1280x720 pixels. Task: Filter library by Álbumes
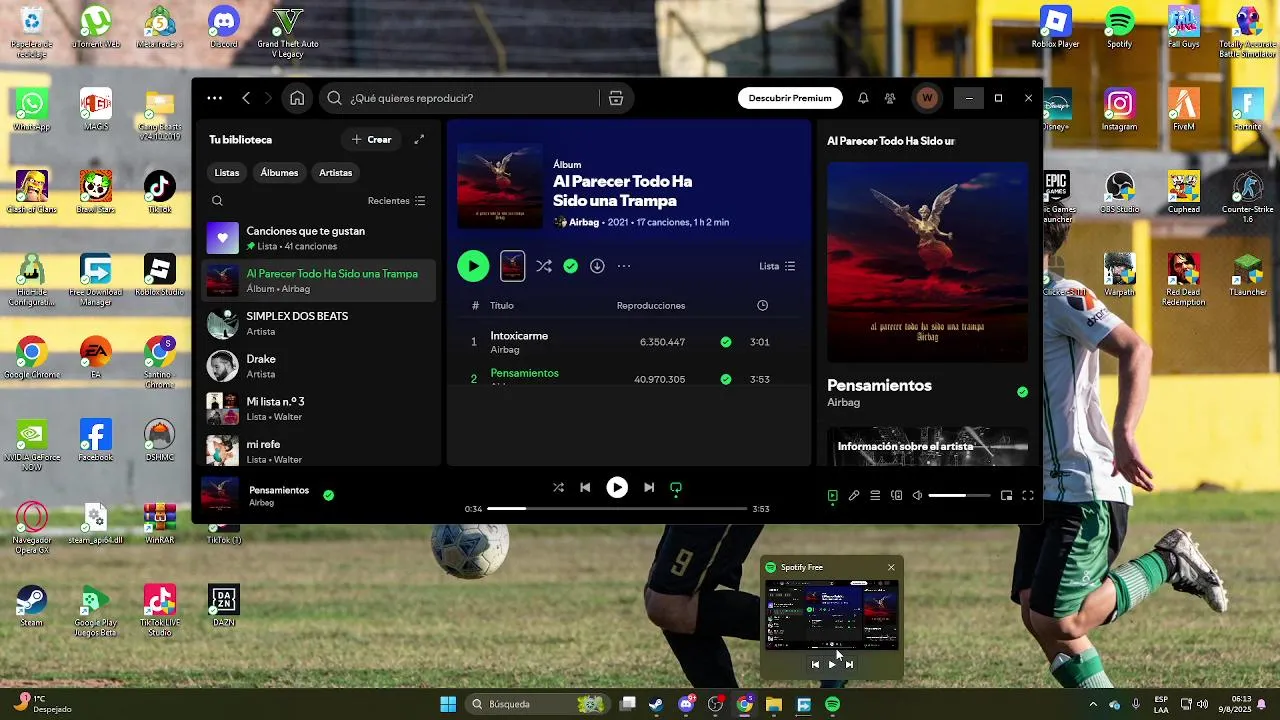(x=279, y=173)
